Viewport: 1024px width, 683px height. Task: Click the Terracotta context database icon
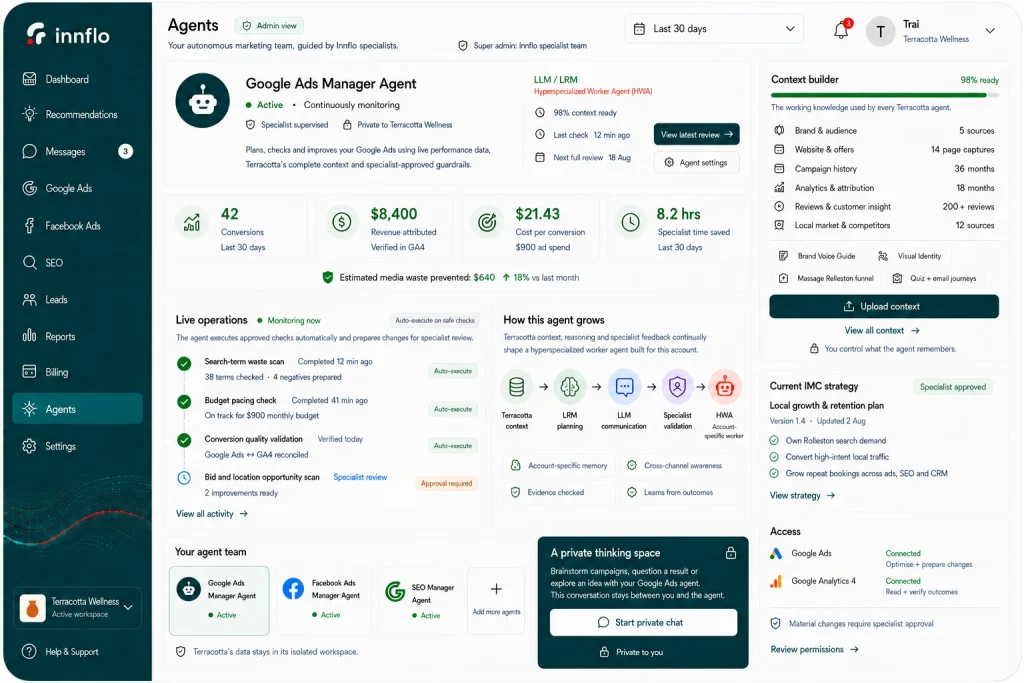click(x=517, y=387)
